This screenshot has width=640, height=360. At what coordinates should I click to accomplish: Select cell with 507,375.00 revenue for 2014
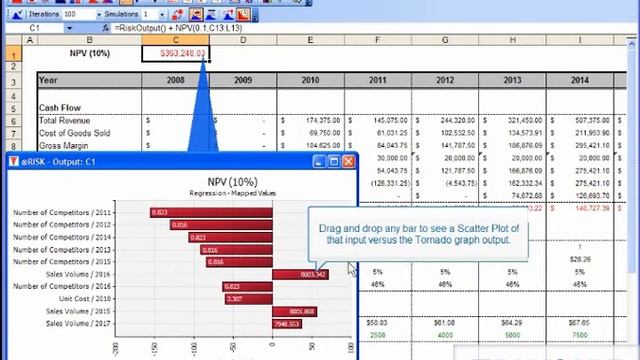(x=580, y=120)
